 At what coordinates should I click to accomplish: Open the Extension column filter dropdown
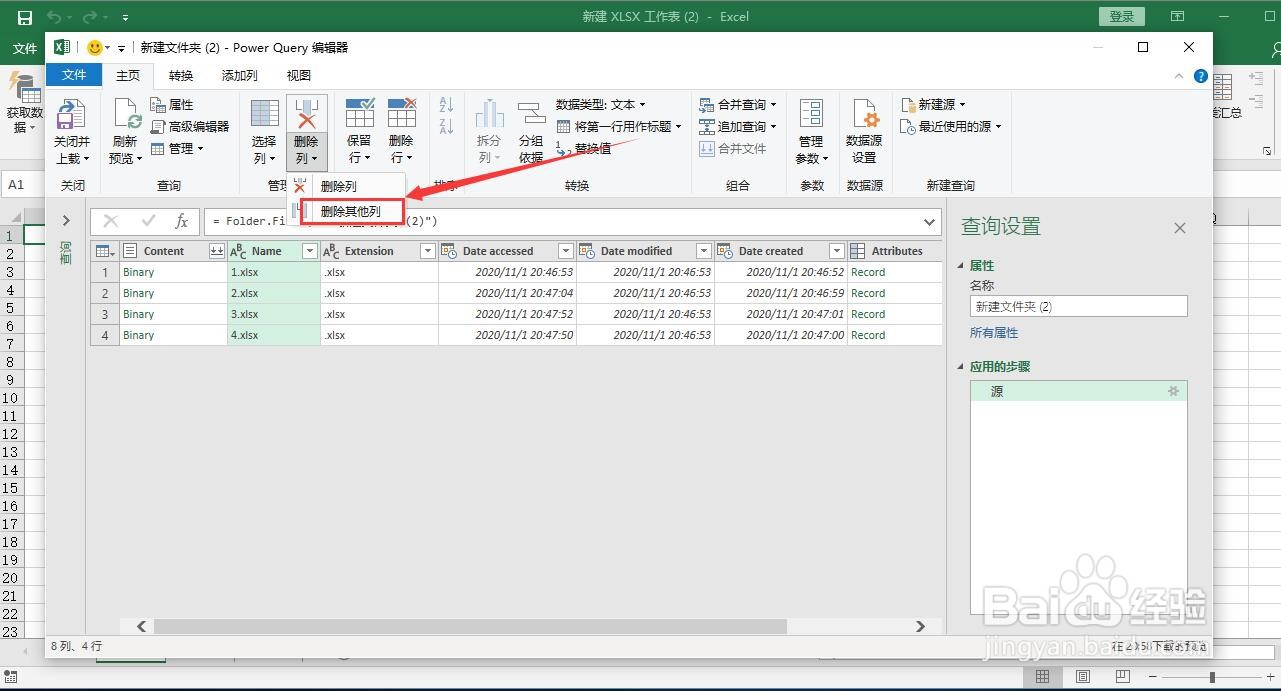tap(428, 251)
